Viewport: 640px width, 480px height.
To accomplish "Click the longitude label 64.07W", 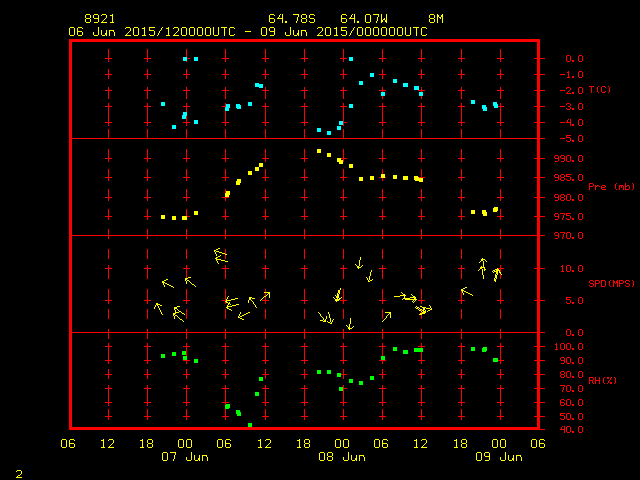I will 364,19.
